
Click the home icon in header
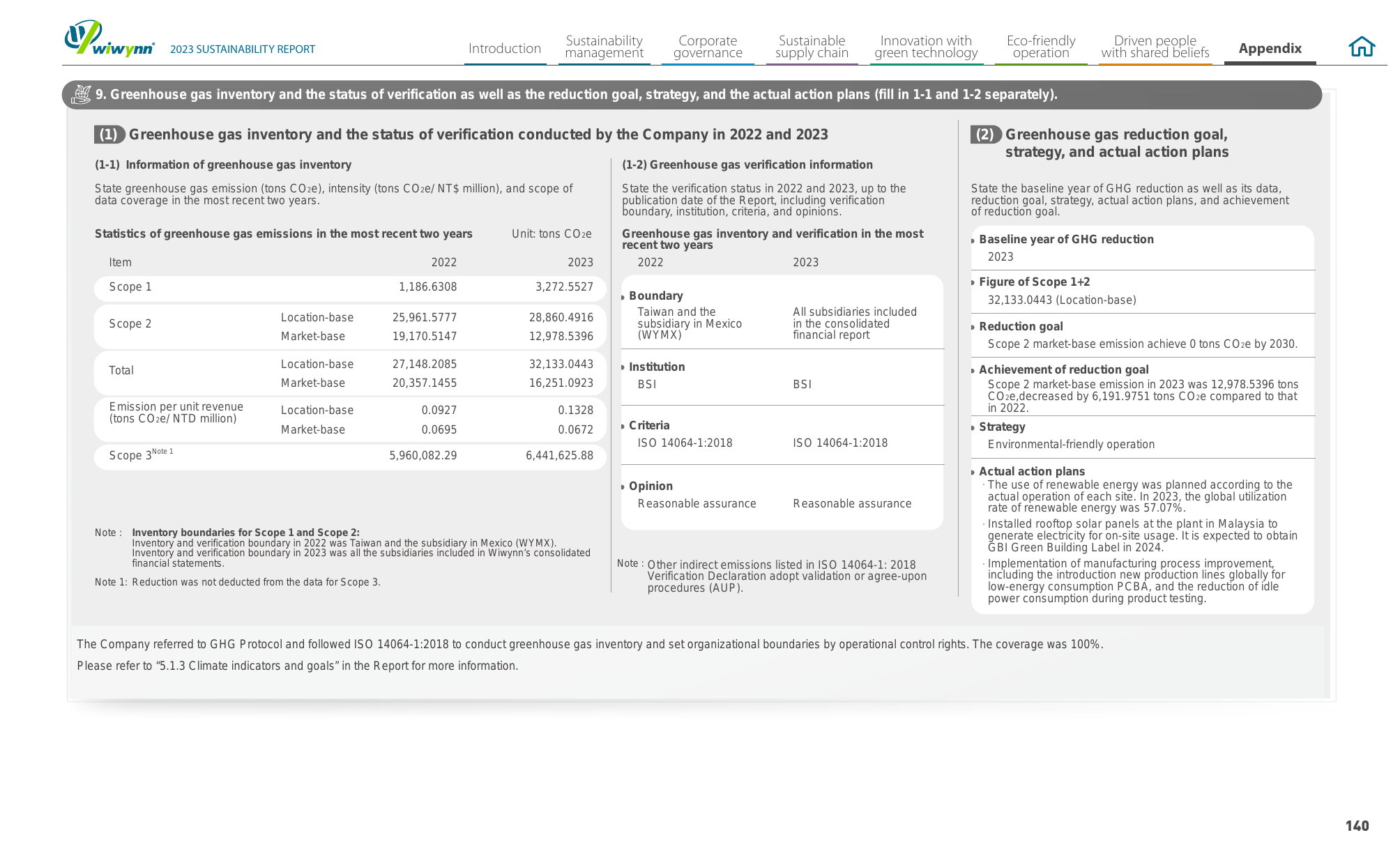(1361, 47)
